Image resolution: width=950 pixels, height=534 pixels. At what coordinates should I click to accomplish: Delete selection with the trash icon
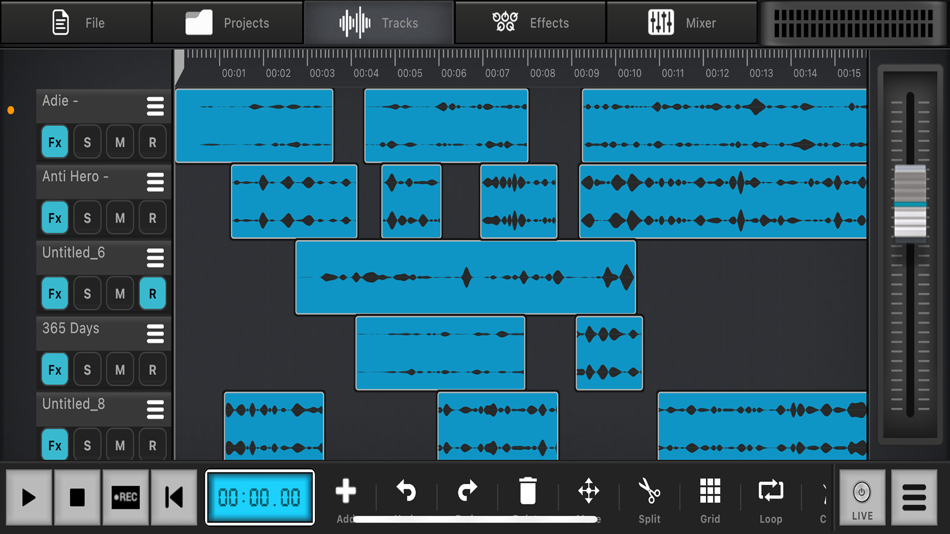(528, 492)
